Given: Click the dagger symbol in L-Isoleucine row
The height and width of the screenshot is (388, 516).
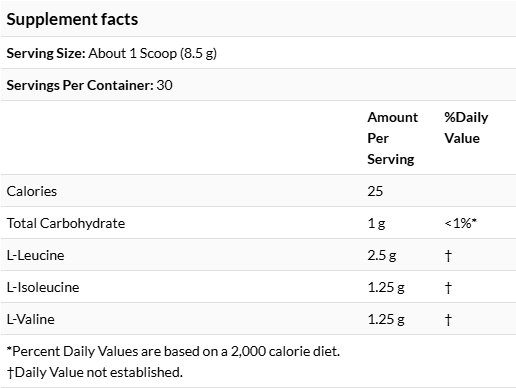Looking at the screenshot, I should [448, 288].
